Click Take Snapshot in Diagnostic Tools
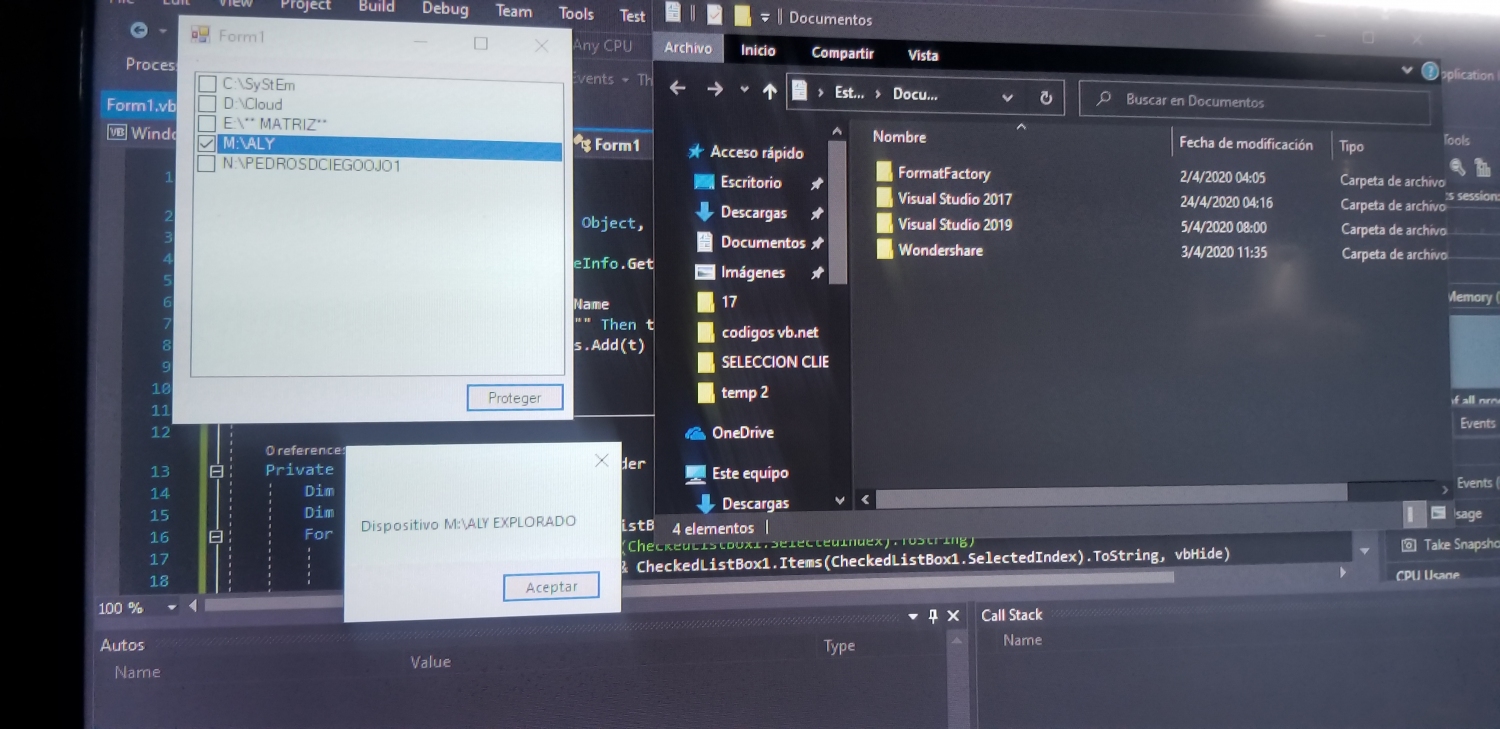 coord(1450,545)
